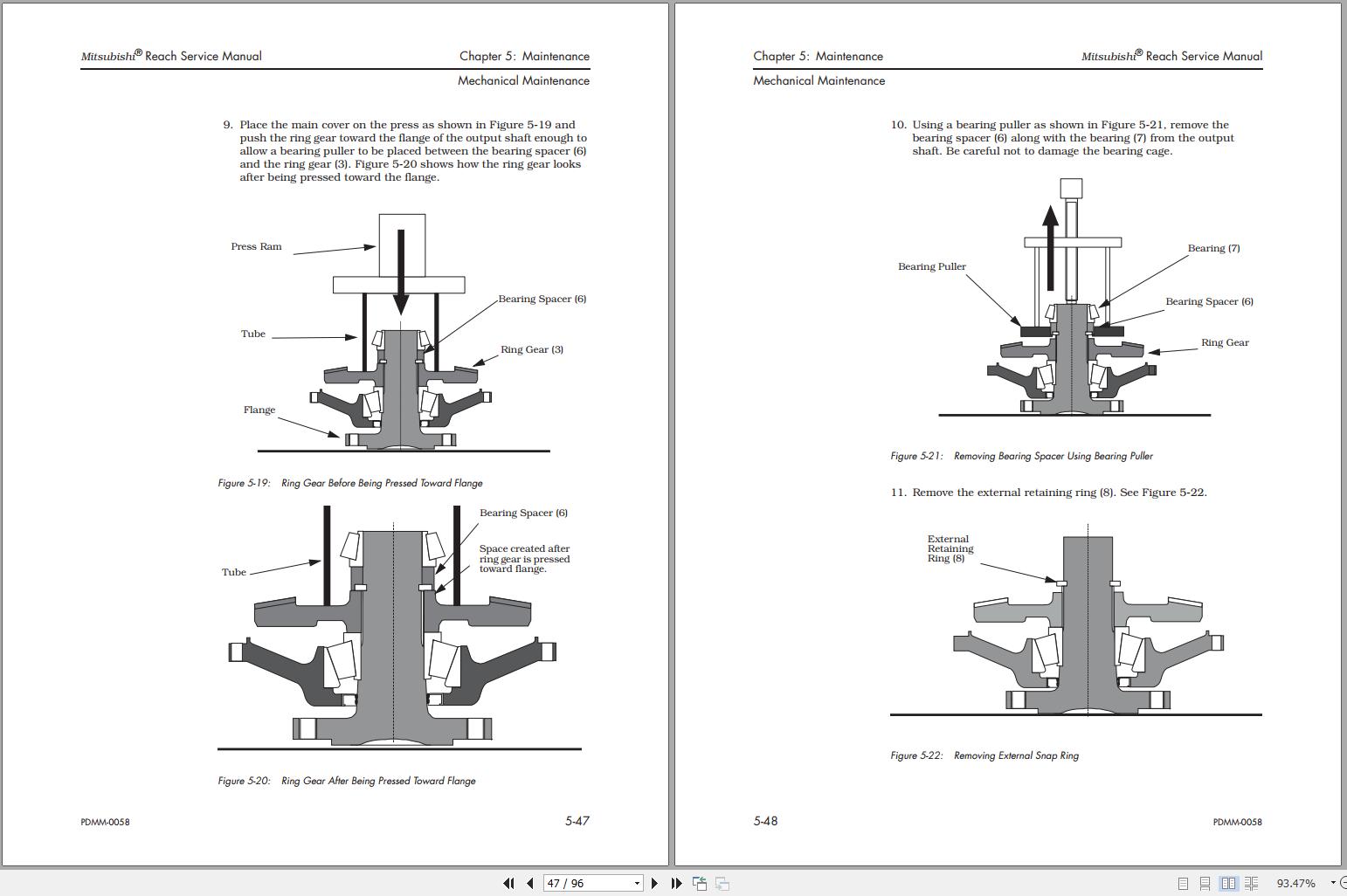The width and height of the screenshot is (1347, 896).
Task: Go to next page
Action: click(x=654, y=883)
